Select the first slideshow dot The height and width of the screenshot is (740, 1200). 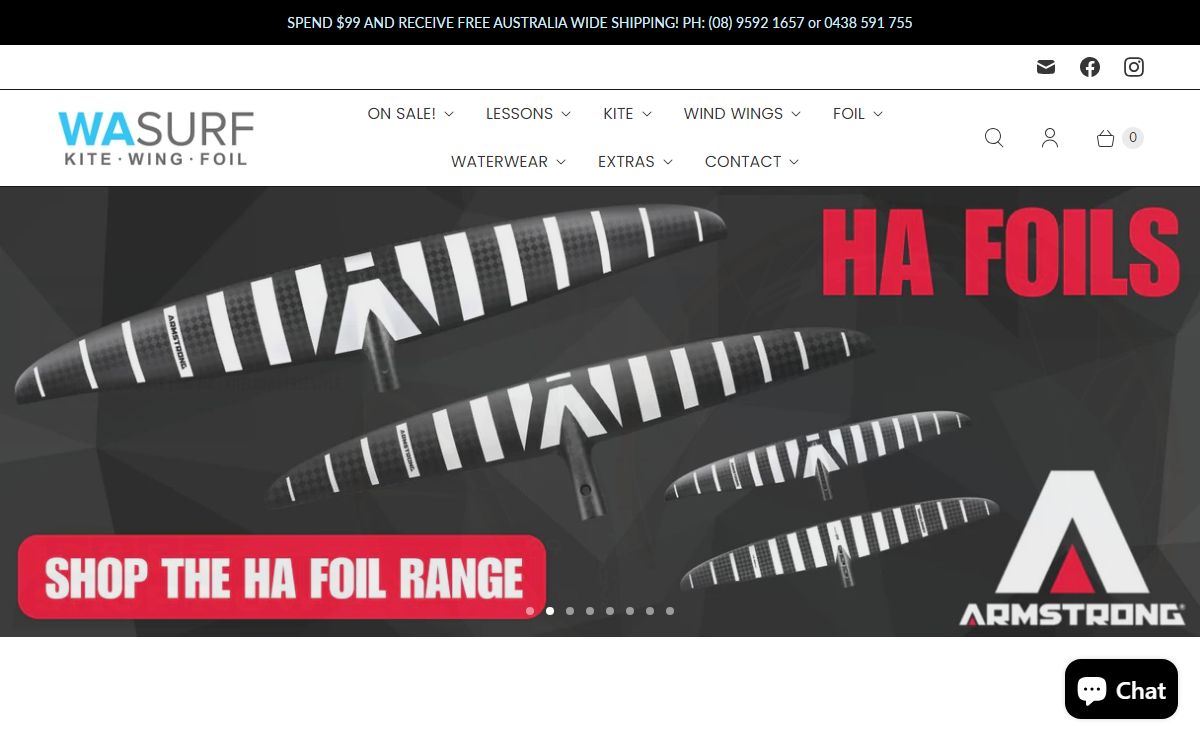point(530,611)
